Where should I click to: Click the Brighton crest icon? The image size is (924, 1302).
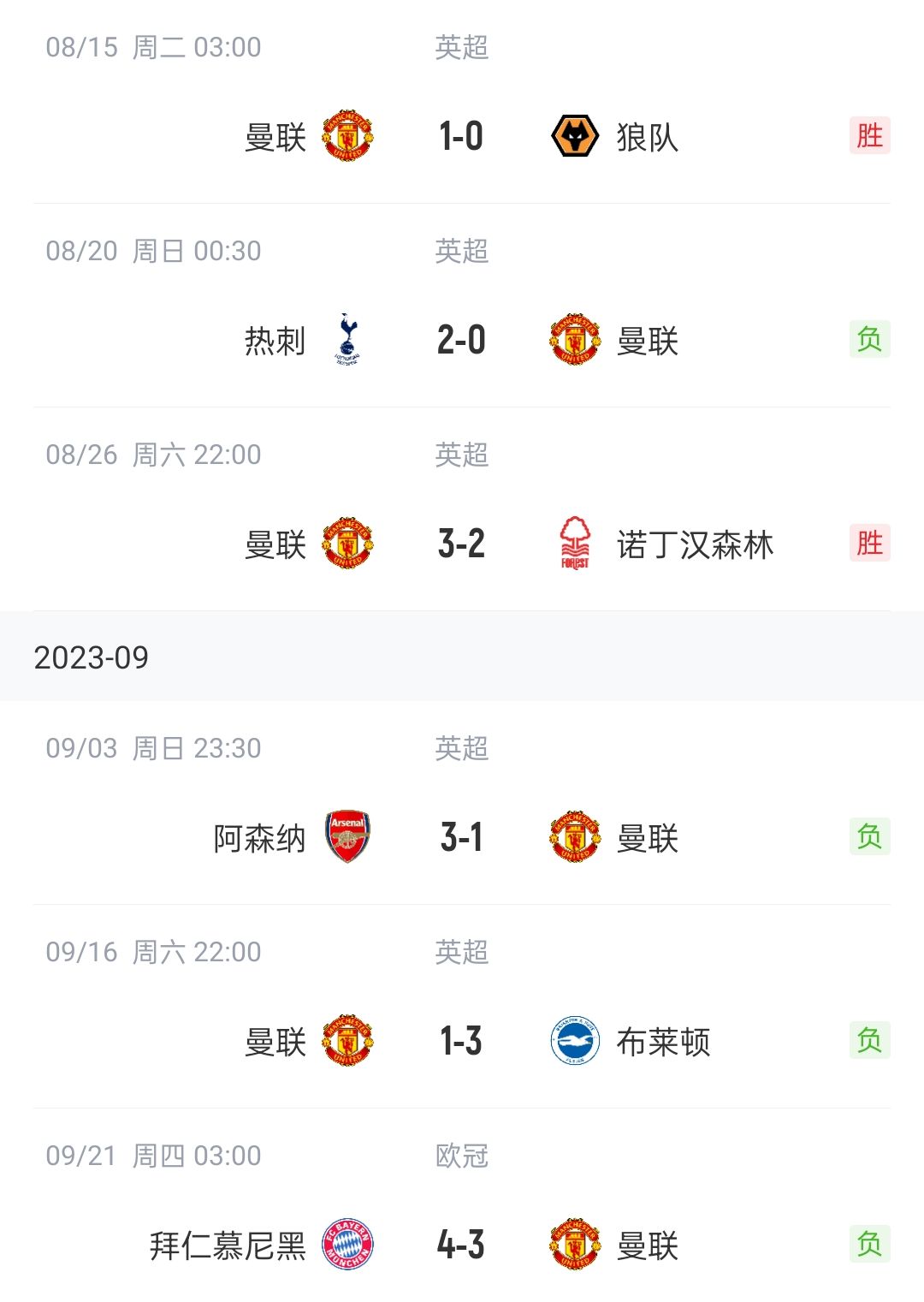574,1041
